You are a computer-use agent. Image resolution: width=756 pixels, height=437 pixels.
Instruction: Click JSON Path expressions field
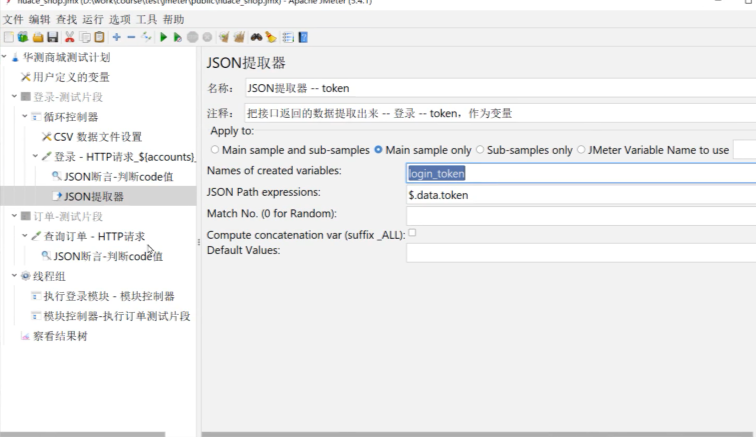click(x=581, y=195)
